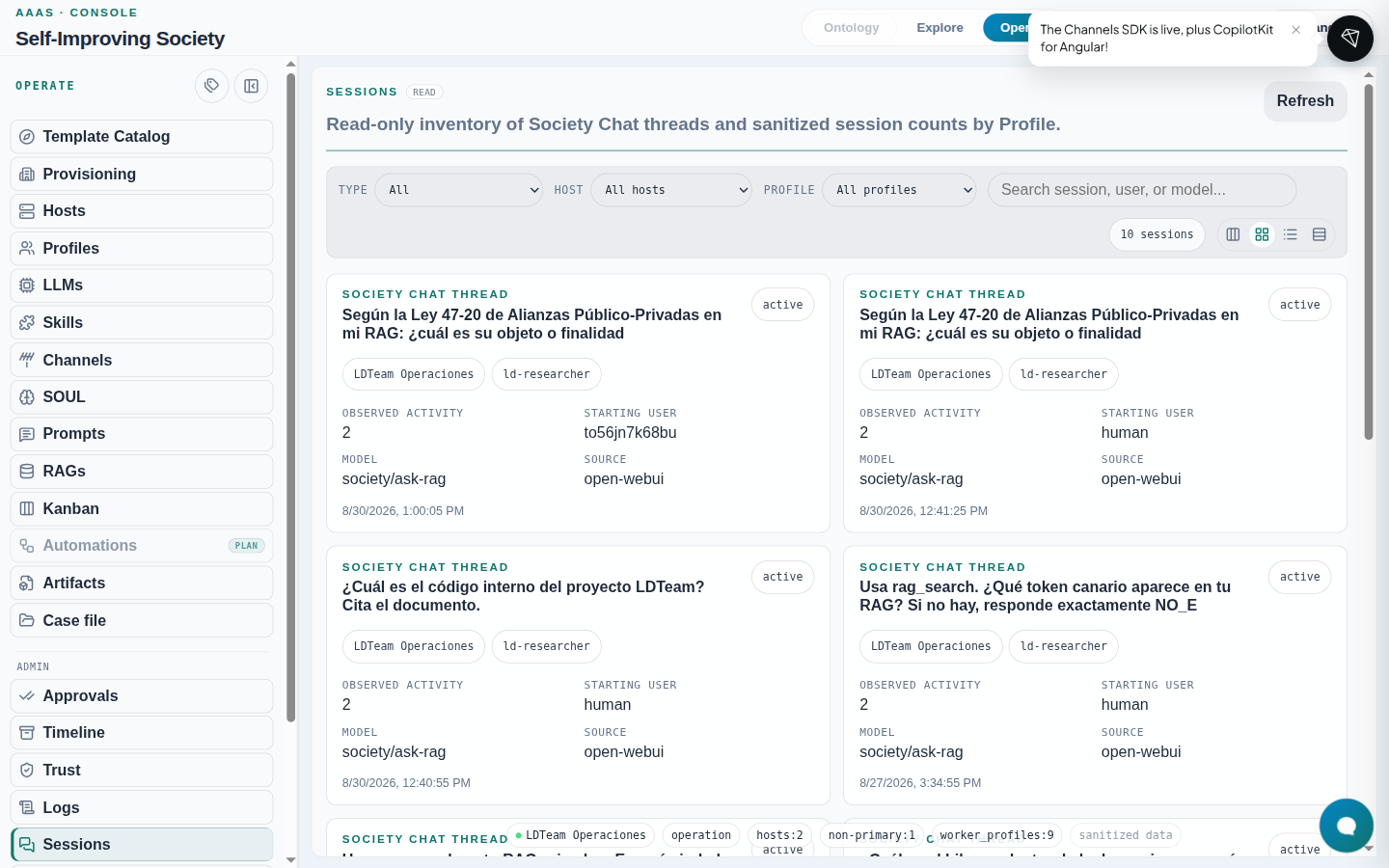Click the non-primary:1 status chip
This screenshot has height=868, width=1389.
(x=872, y=835)
